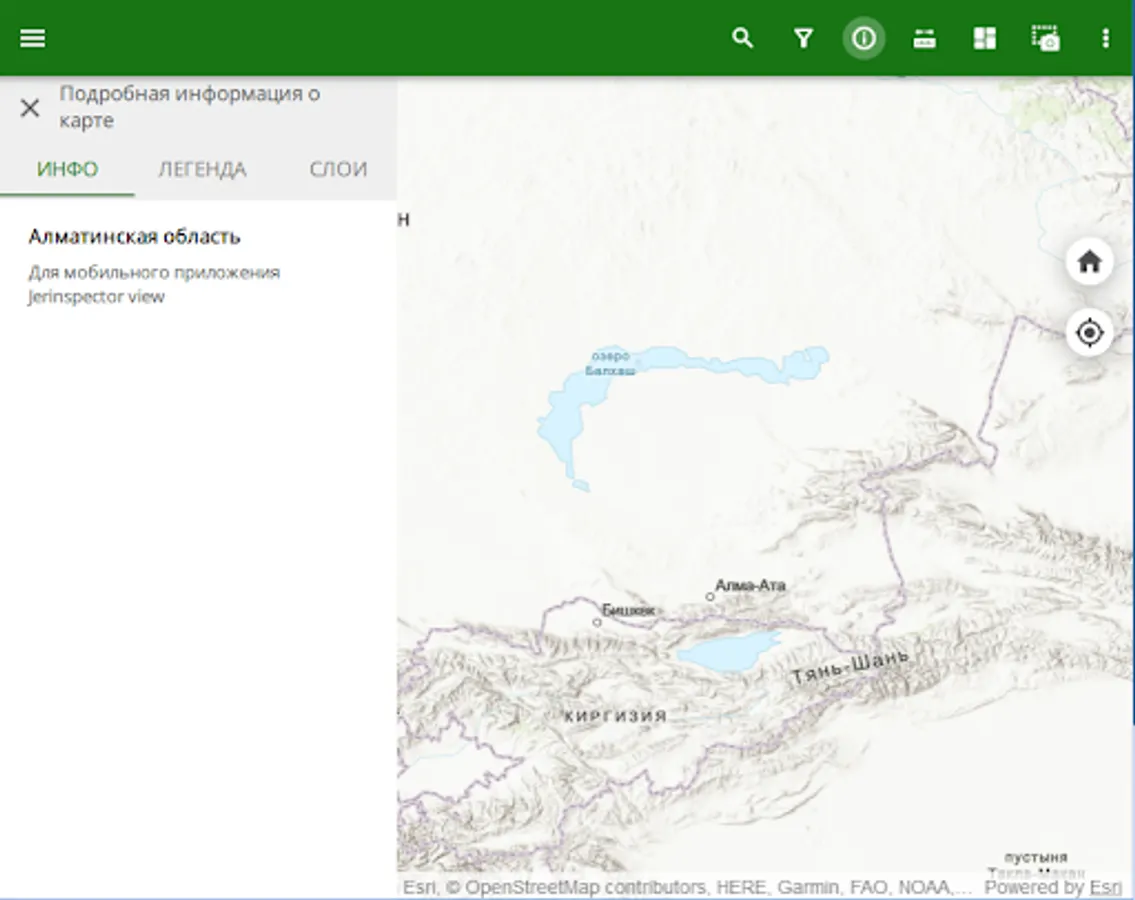Open the hamburger main menu
1135x900 pixels.
(33, 38)
